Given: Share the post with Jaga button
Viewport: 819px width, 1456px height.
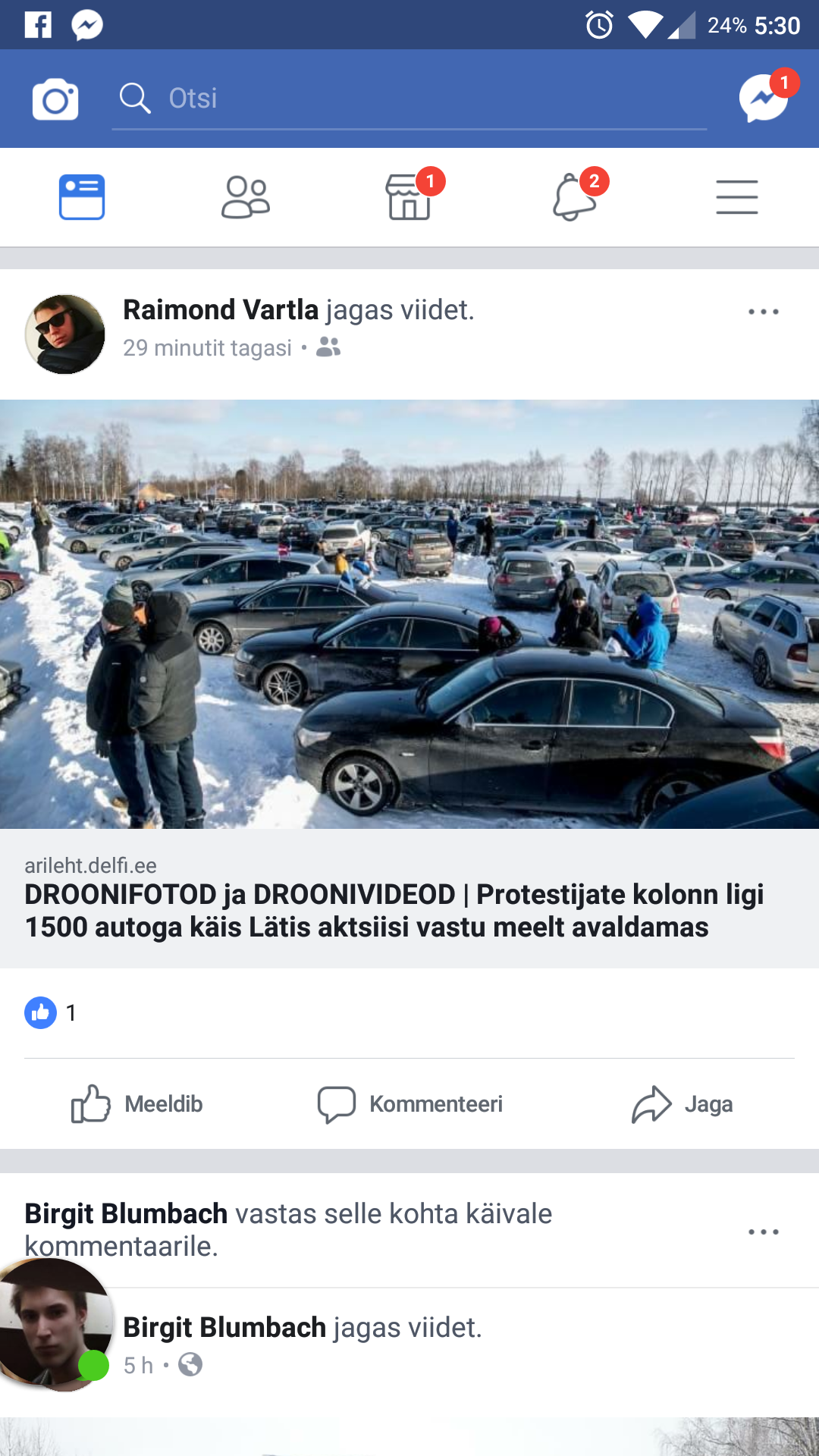Looking at the screenshot, I should coord(682,1104).
